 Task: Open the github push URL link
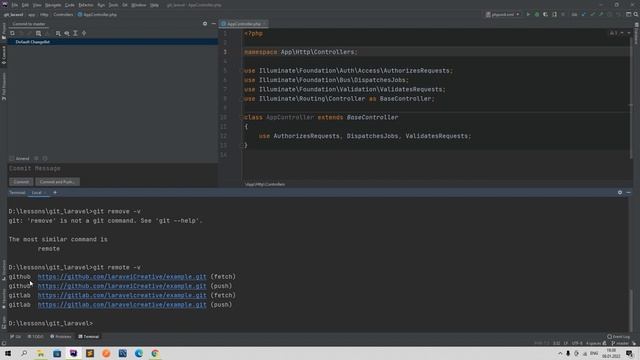click(122, 286)
